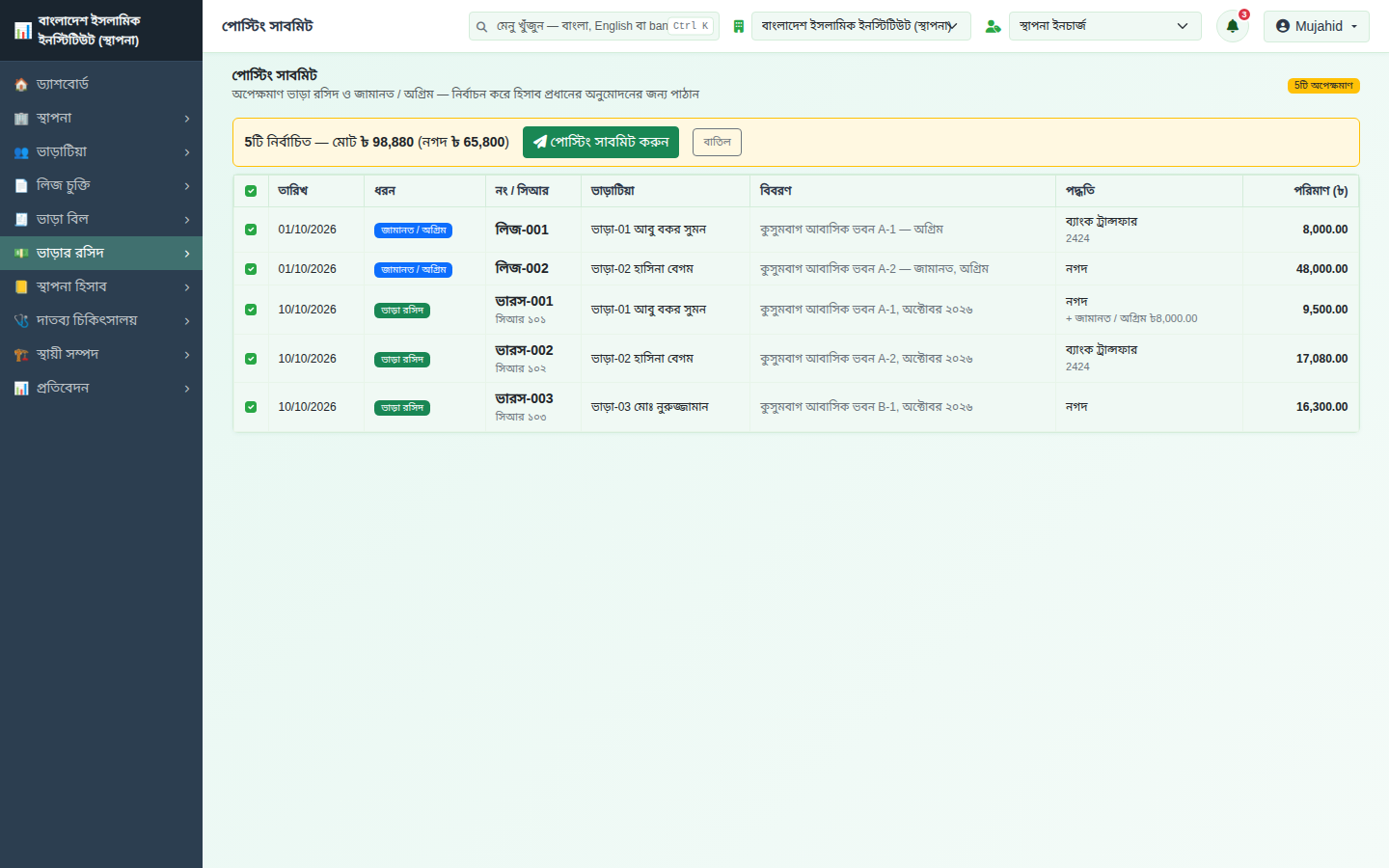The height and width of the screenshot is (868, 1389).
Task: Uncheck the ভারস-003 row checkbox
Action: click(251, 407)
